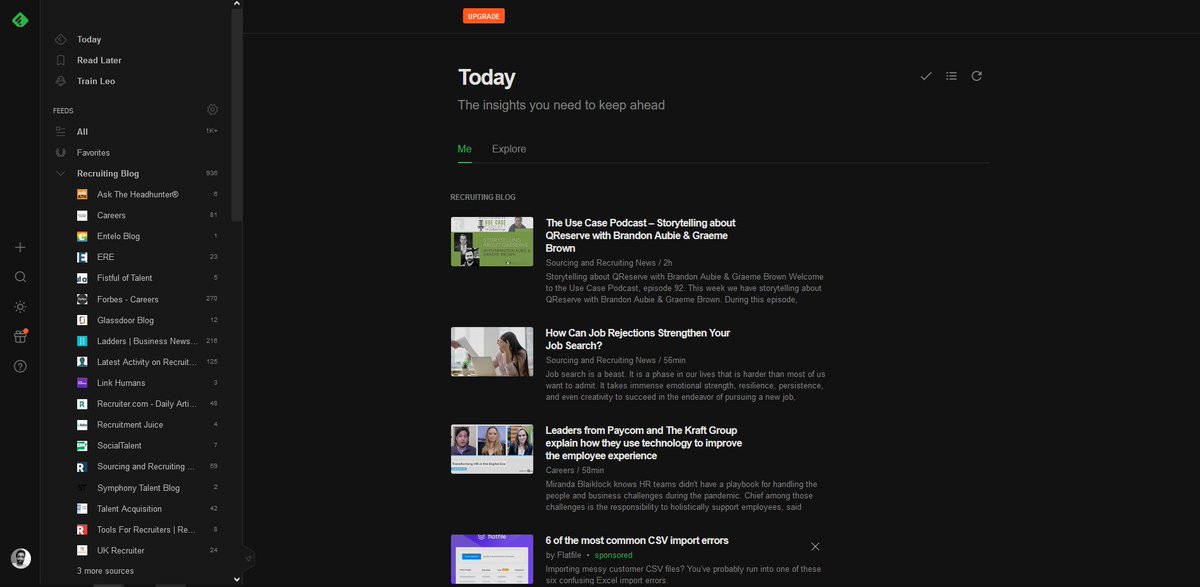
Task: Open the add content plus icon
Action: coord(20,247)
